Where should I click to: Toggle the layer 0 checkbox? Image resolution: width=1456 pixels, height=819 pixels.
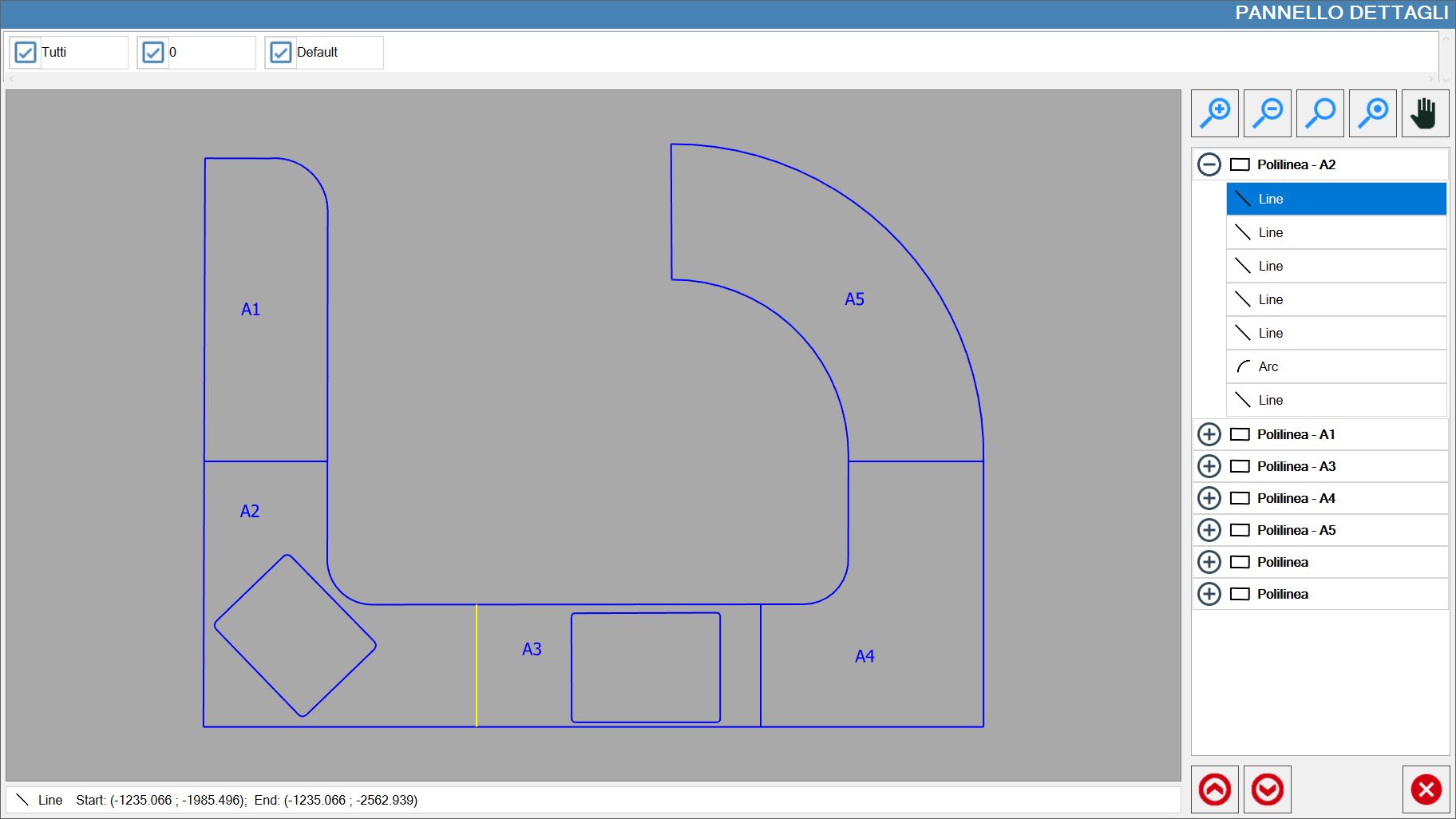(152, 53)
